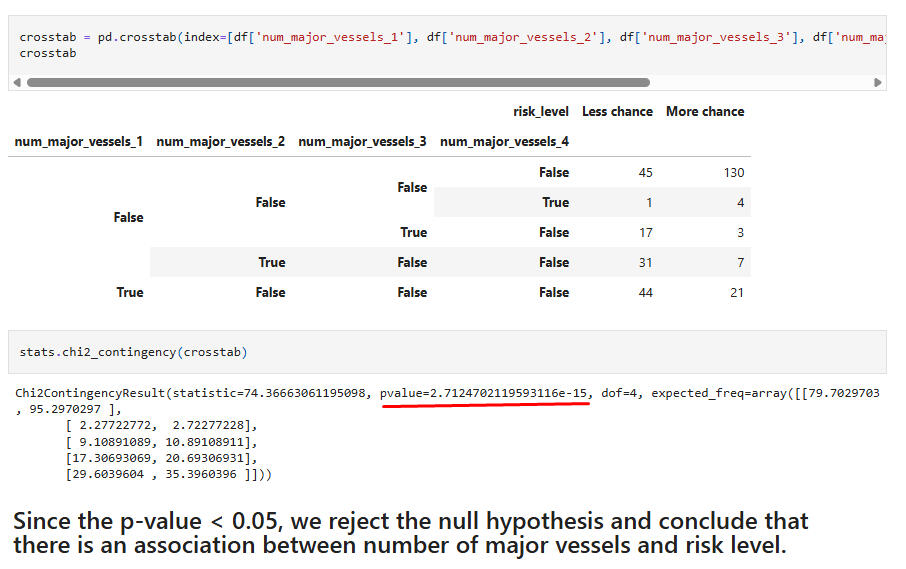
Task: Select the 'More chance' column header
Action: [705, 111]
